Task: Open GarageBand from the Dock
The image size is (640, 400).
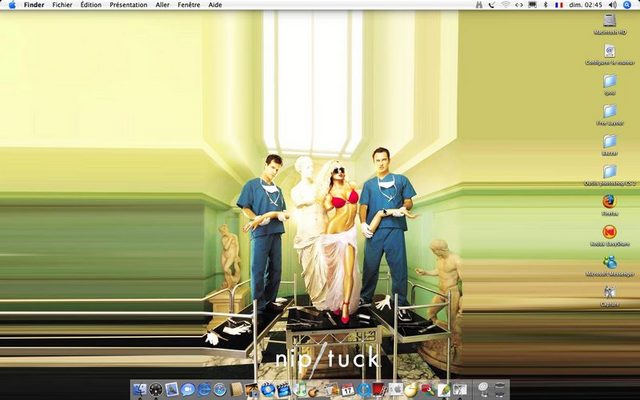Action: 315,390
